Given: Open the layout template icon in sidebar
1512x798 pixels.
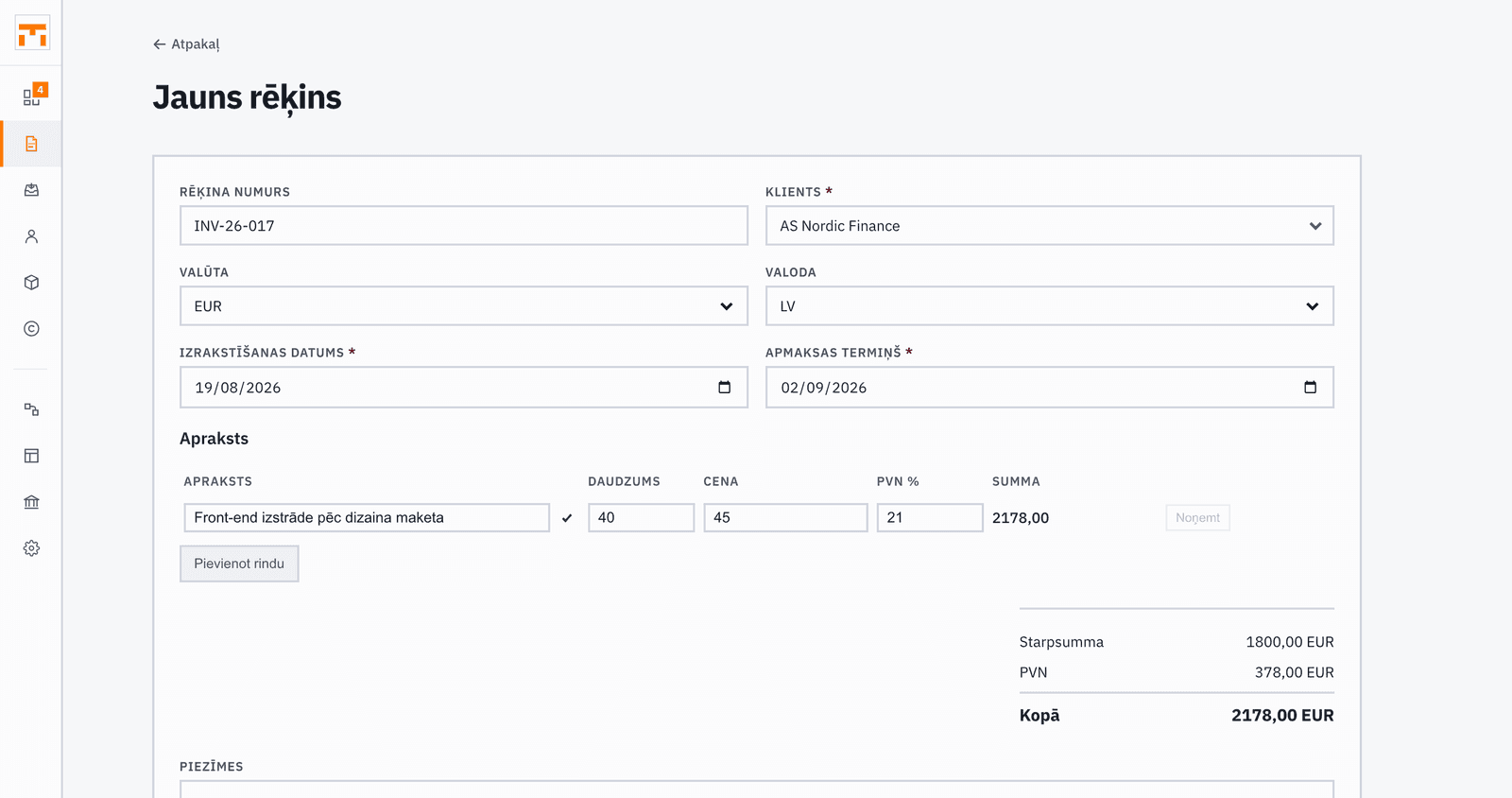Looking at the screenshot, I should coord(31,456).
